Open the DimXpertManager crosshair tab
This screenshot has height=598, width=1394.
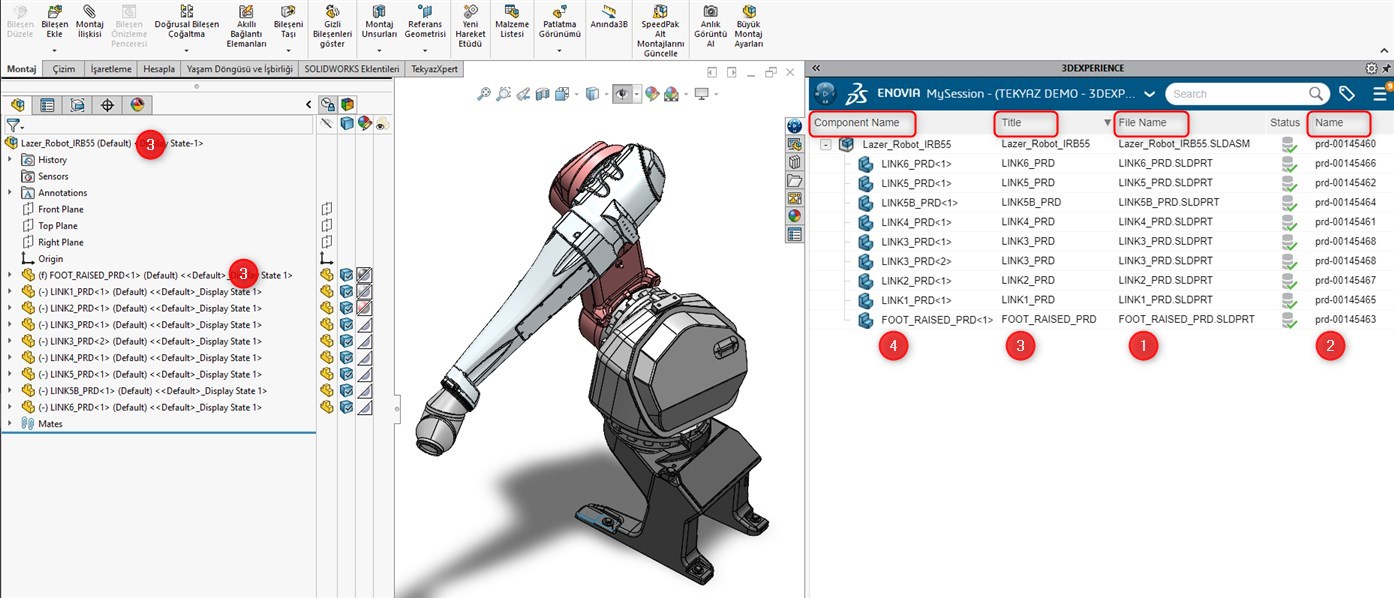pyautogui.click(x=107, y=104)
